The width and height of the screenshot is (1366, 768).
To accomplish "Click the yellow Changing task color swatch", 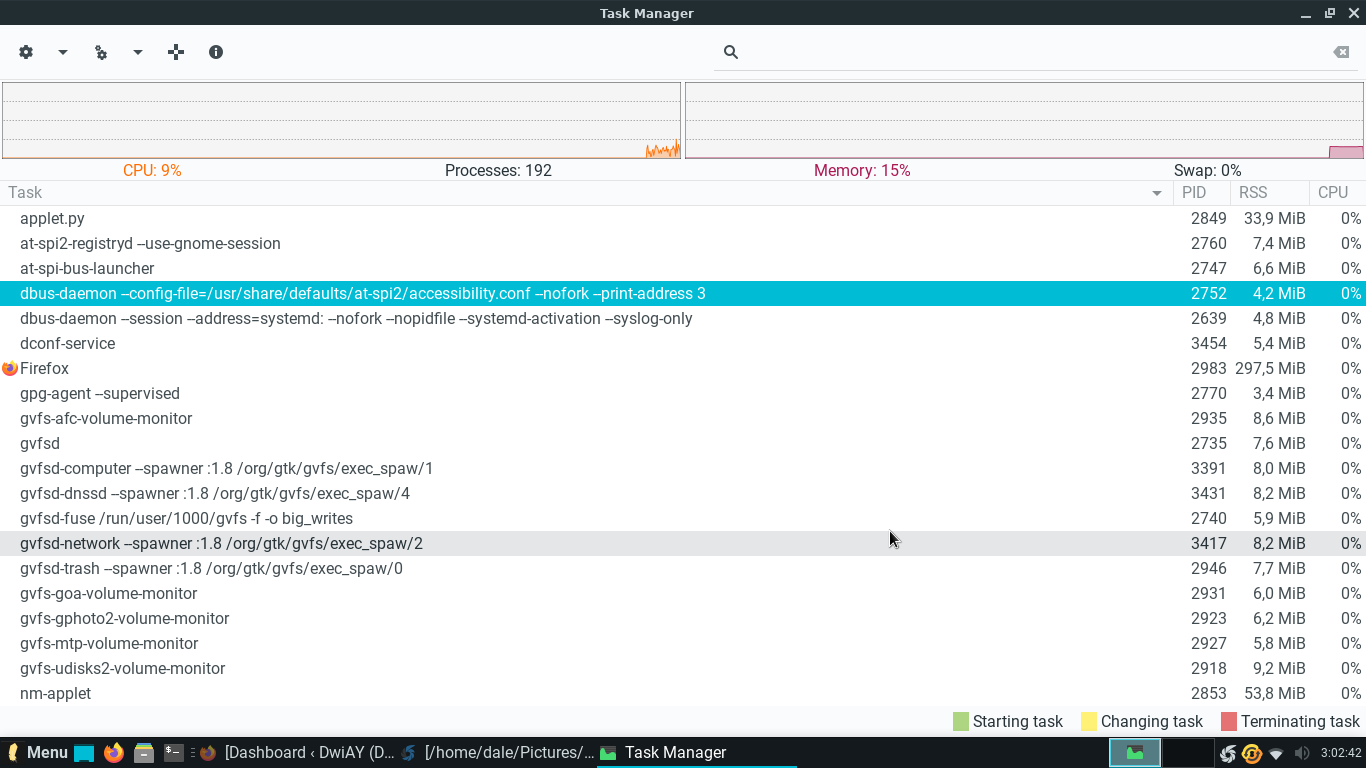I will coord(1089,721).
